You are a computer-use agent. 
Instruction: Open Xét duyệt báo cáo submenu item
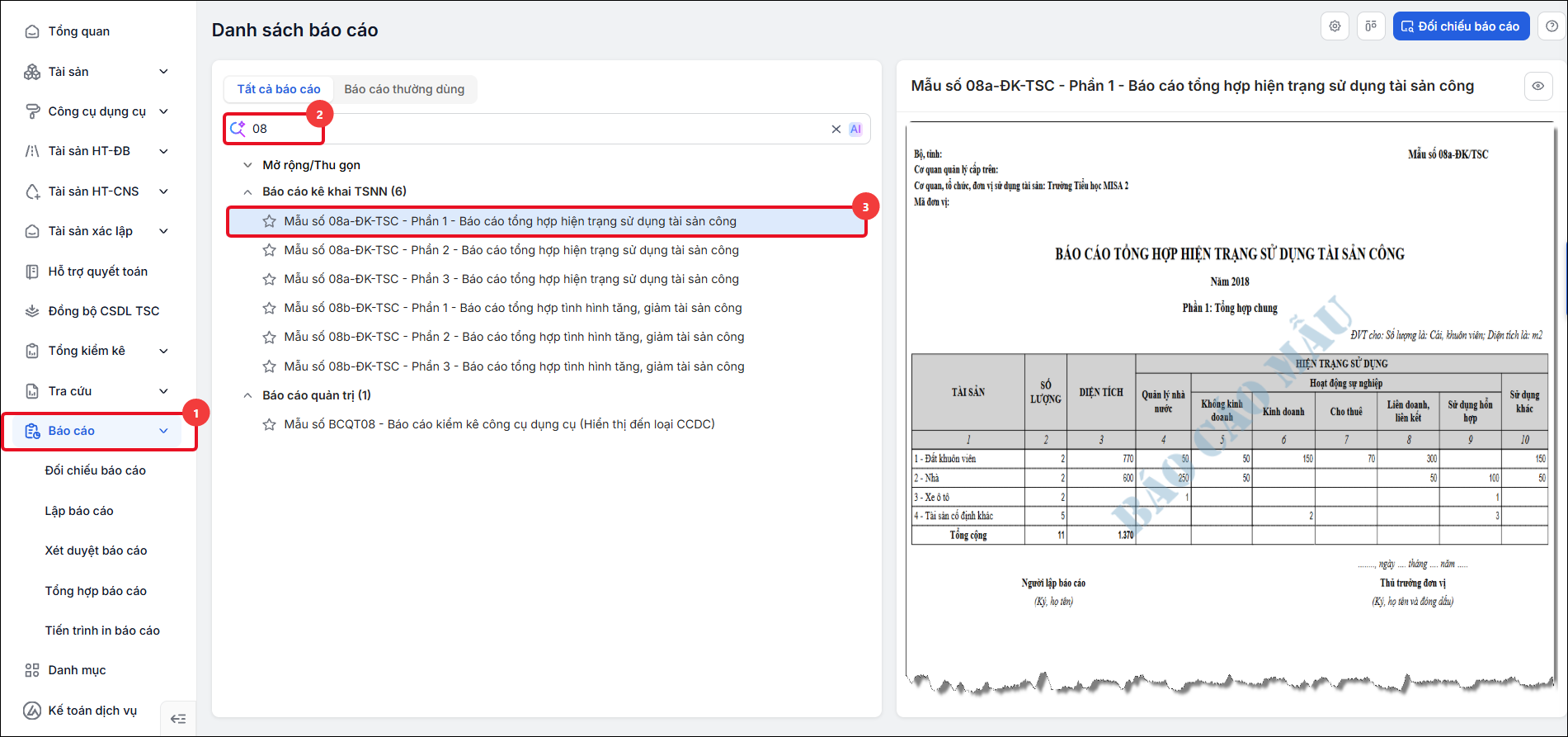point(96,550)
